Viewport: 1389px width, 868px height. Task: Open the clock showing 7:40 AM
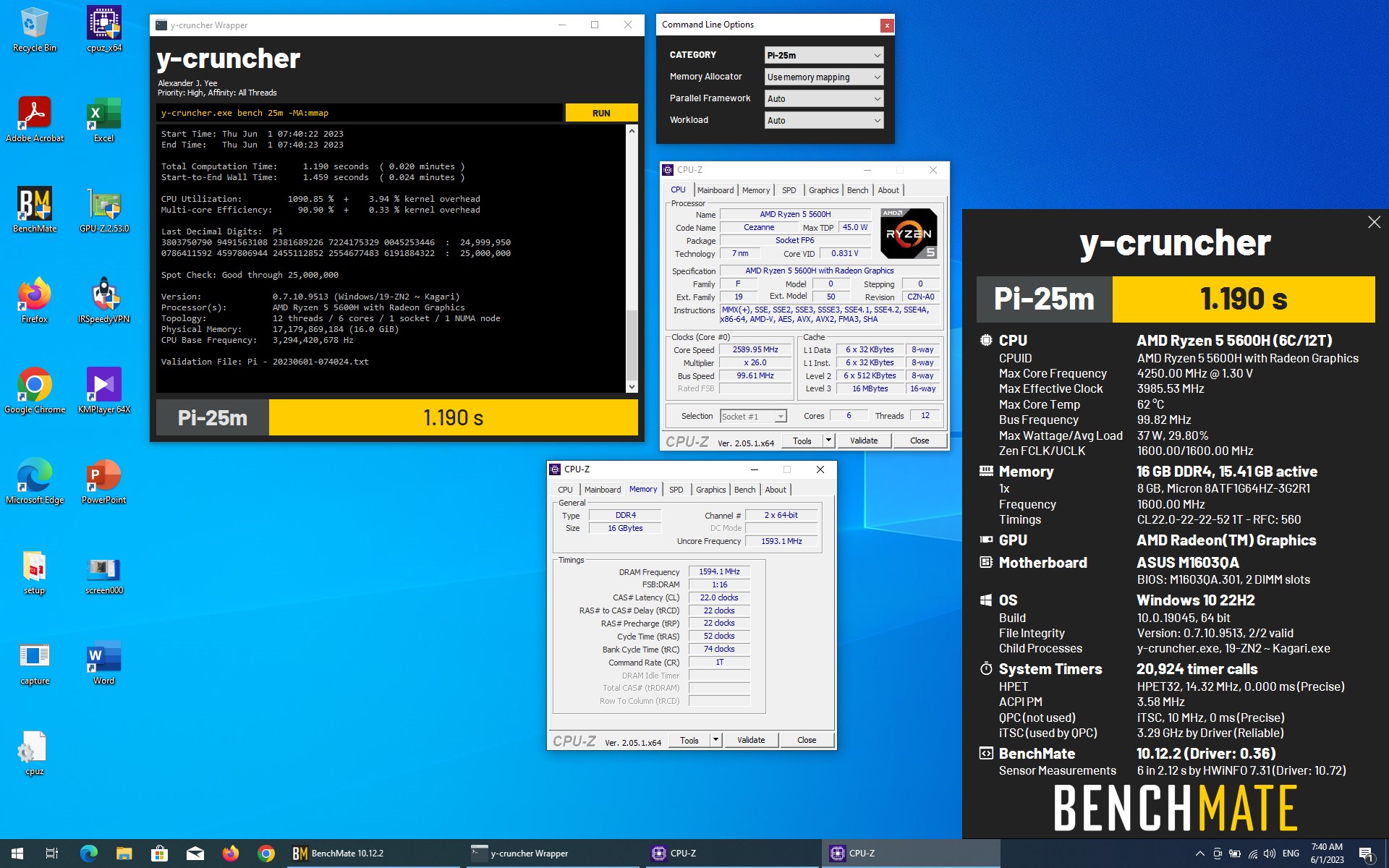[x=1327, y=854]
